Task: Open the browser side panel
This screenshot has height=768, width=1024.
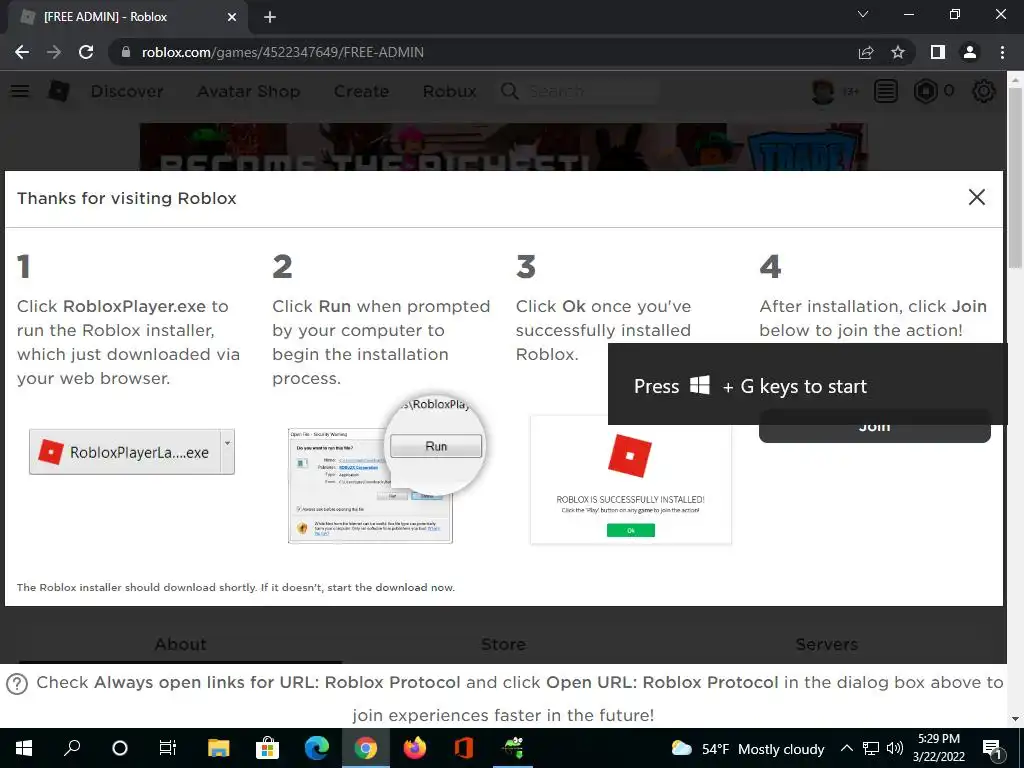Action: click(938, 52)
